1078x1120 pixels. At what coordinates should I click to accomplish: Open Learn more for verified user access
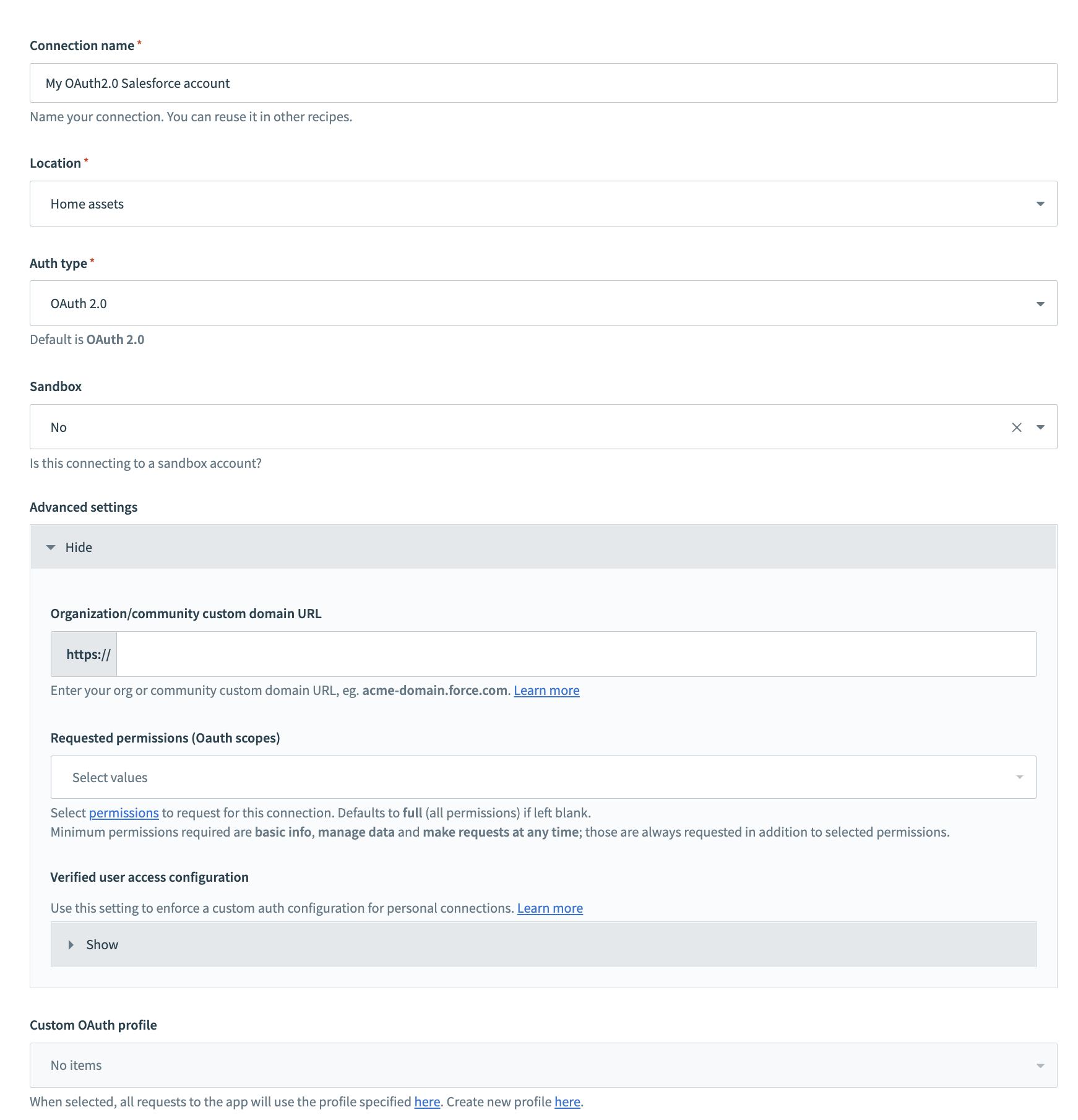point(550,908)
